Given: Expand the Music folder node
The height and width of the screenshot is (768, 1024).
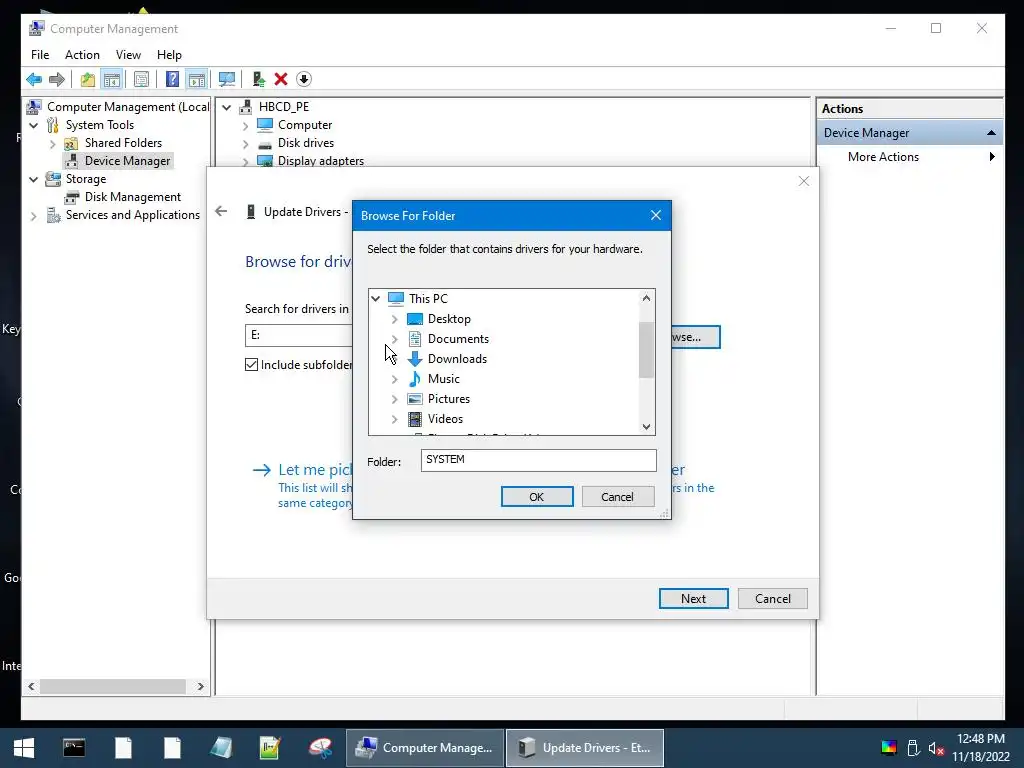Looking at the screenshot, I should 394,379.
